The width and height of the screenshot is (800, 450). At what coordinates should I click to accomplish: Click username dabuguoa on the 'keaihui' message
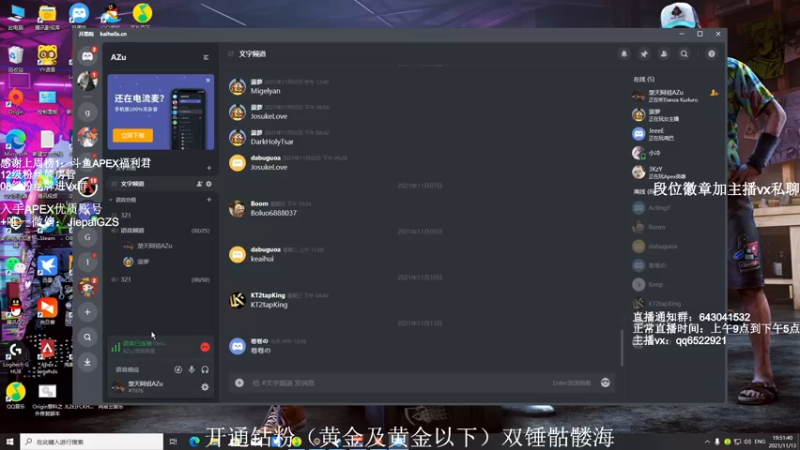[x=265, y=249]
